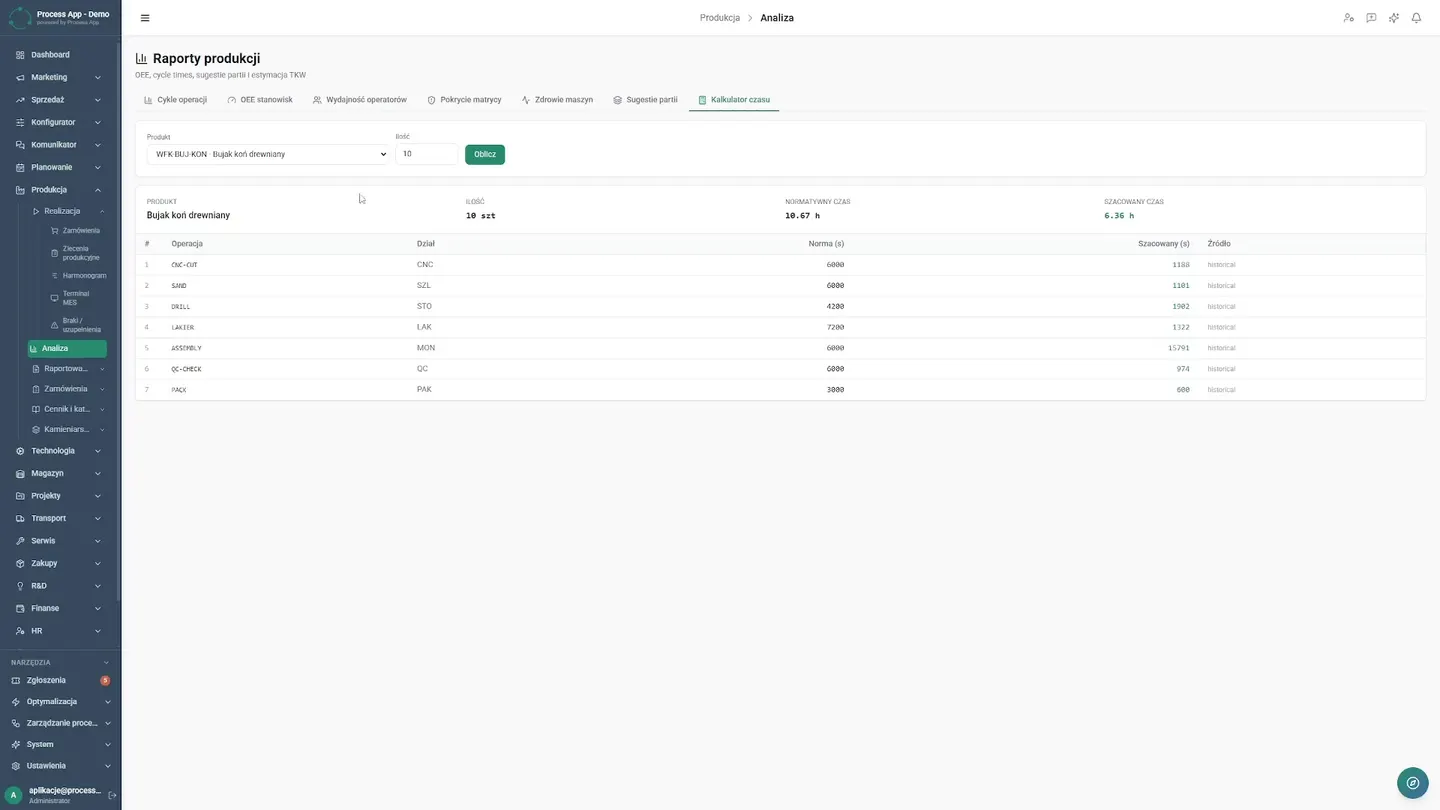1440x810 pixels.
Task: Open Terminal MES in sidebar
Action: (76, 298)
